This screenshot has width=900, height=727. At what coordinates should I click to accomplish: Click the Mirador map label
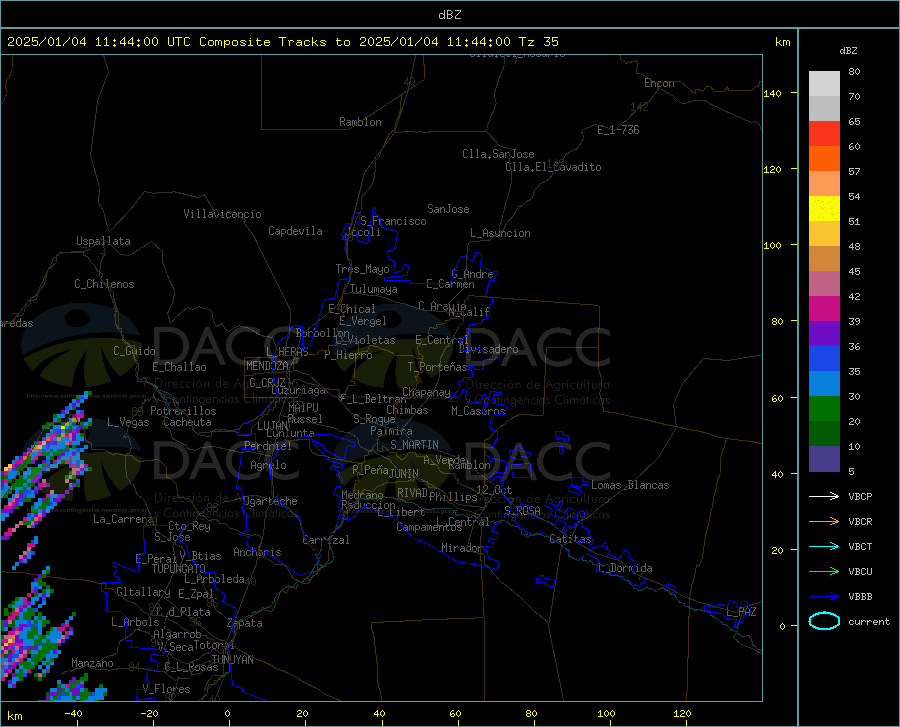[461, 548]
